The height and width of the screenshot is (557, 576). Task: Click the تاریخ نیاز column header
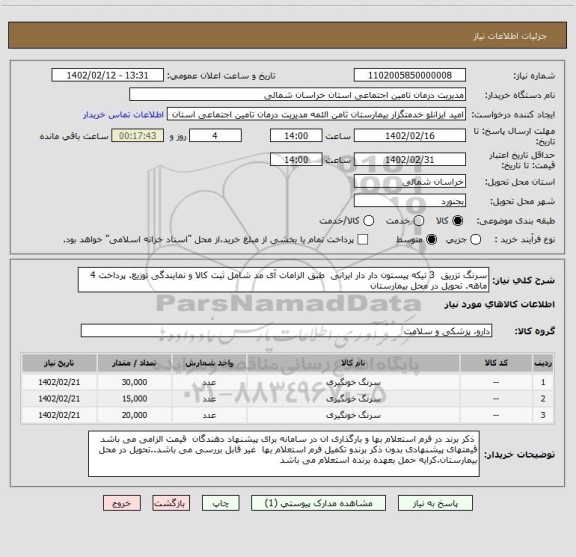point(59,363)
